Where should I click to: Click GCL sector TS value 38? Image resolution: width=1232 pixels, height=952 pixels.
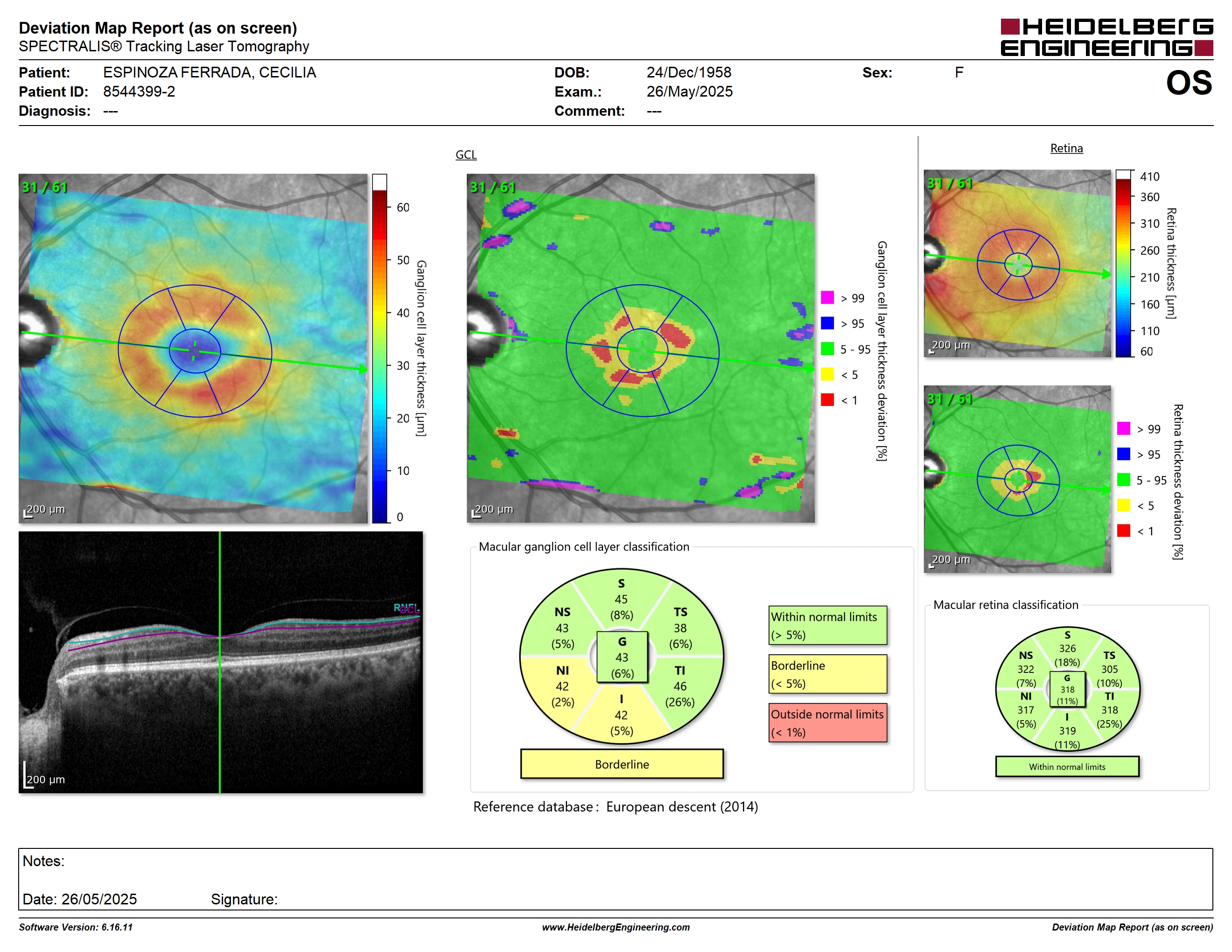(680, 628)
